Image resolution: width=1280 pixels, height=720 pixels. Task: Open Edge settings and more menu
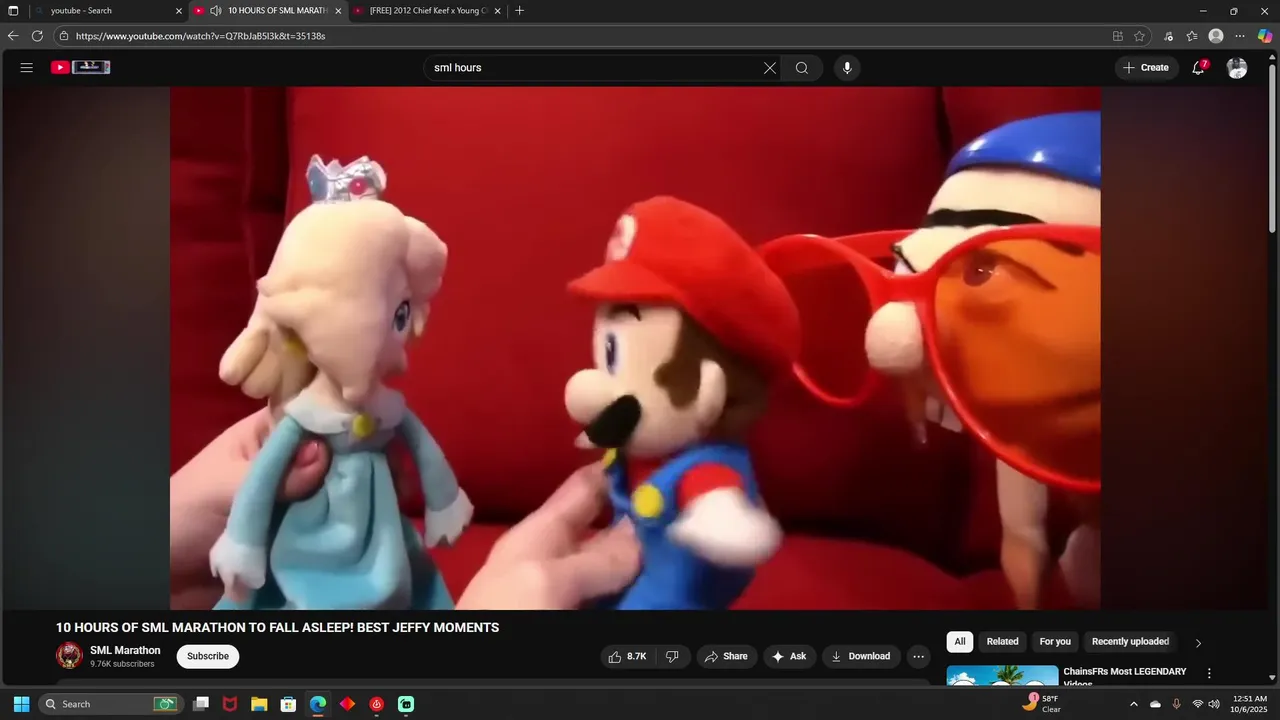pyautogui.click(x=1240, y=36)
